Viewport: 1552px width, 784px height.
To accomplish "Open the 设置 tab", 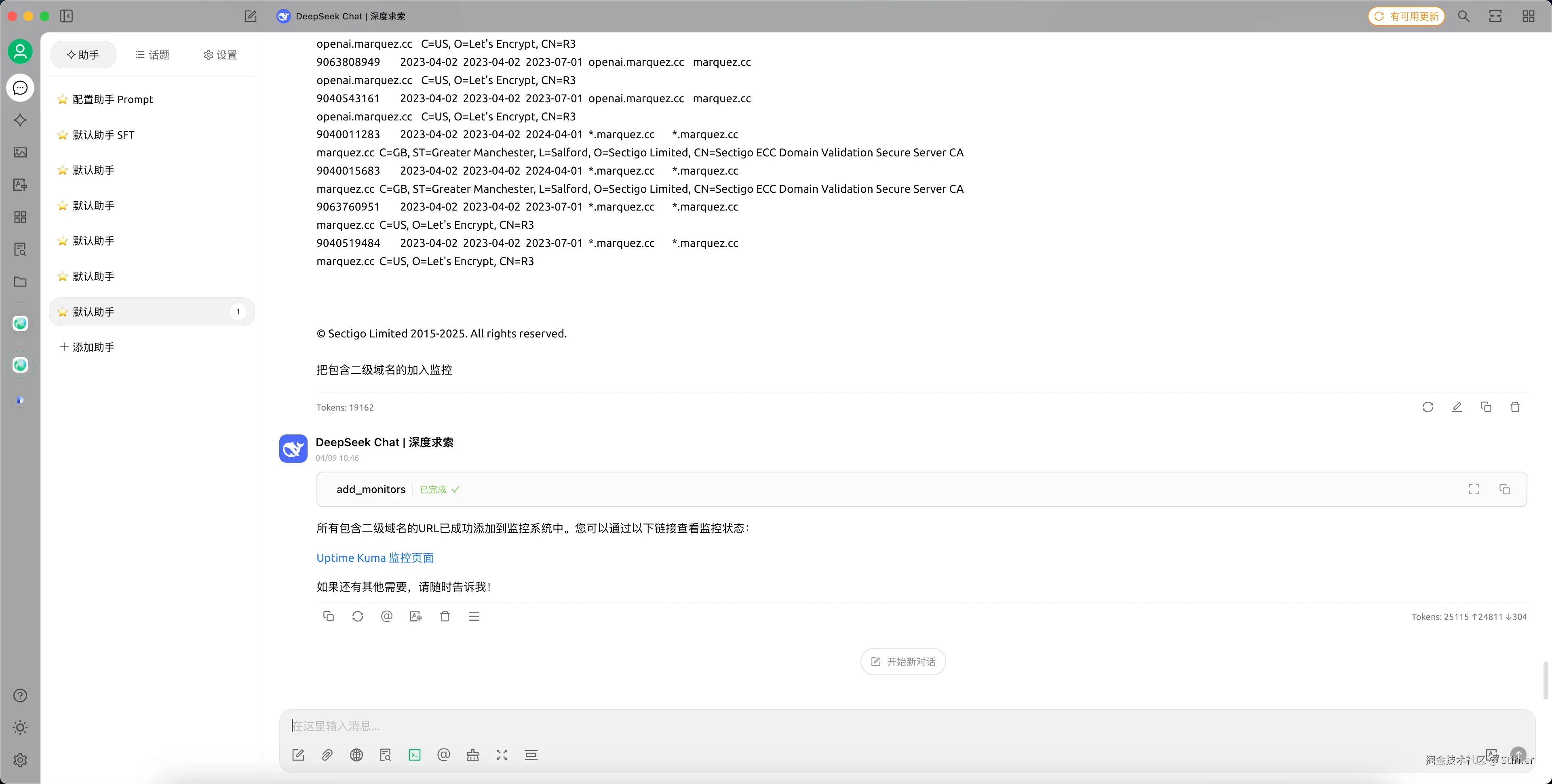I will tap(221, 55).
